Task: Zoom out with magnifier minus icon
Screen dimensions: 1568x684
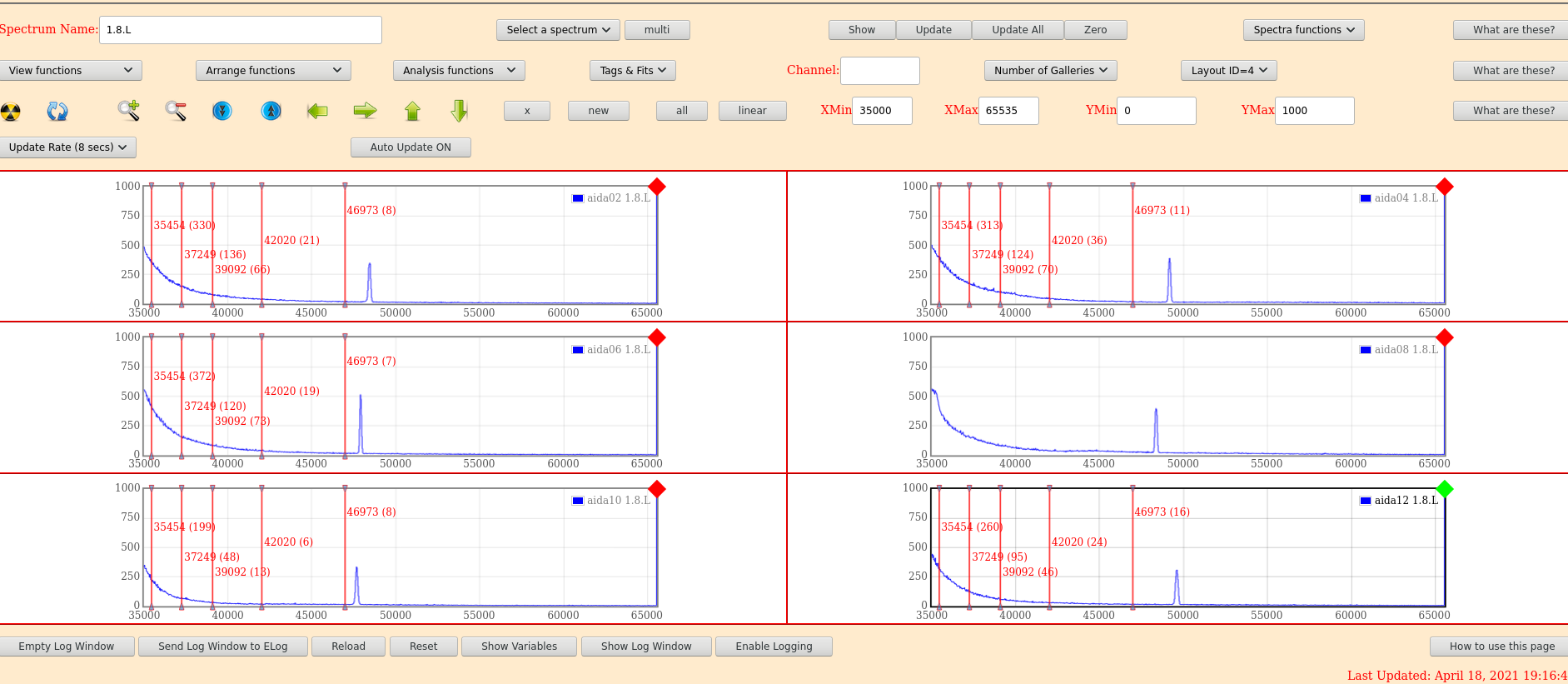Action: coord(176,110)
